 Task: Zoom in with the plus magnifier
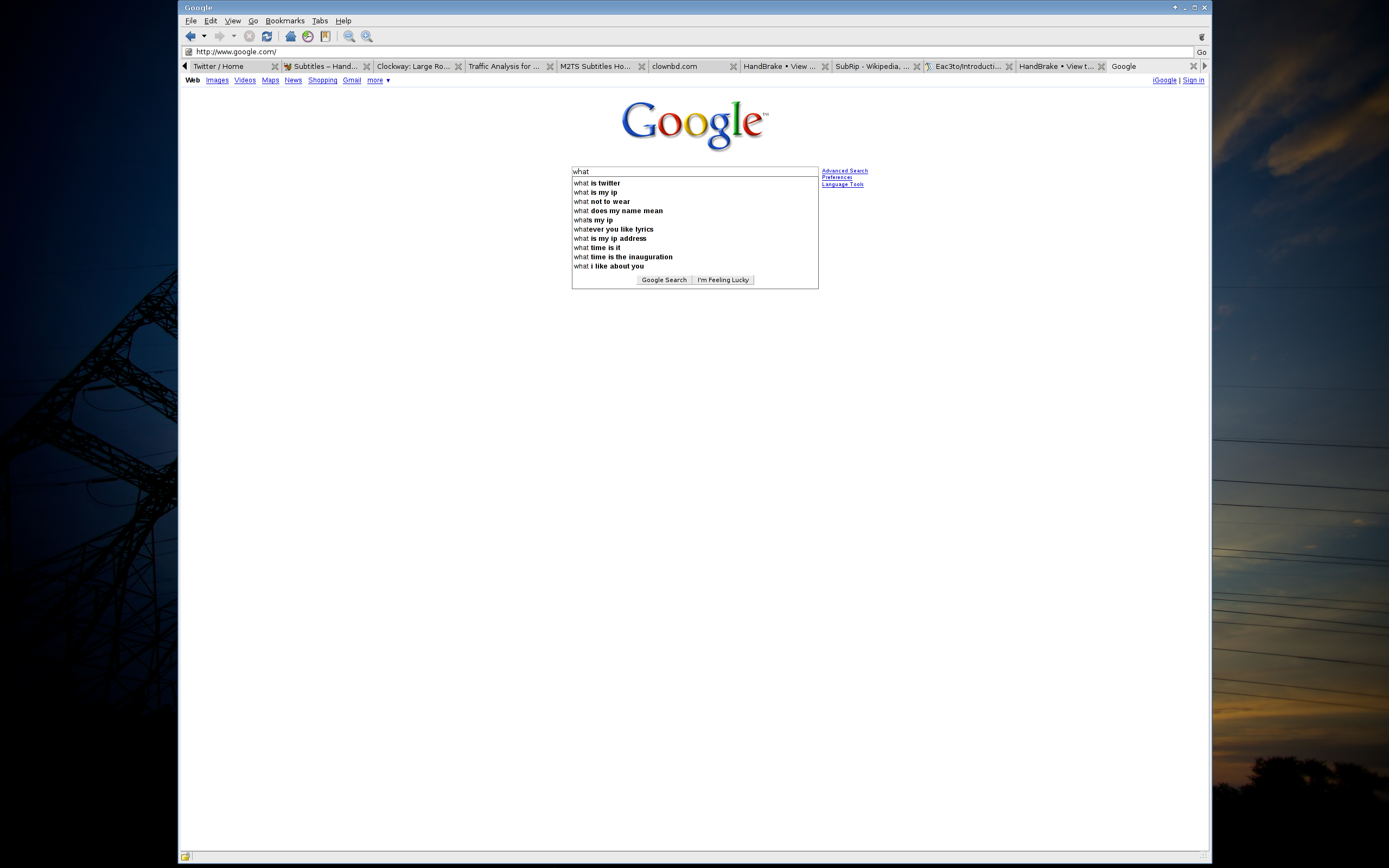tap(367, 36)
